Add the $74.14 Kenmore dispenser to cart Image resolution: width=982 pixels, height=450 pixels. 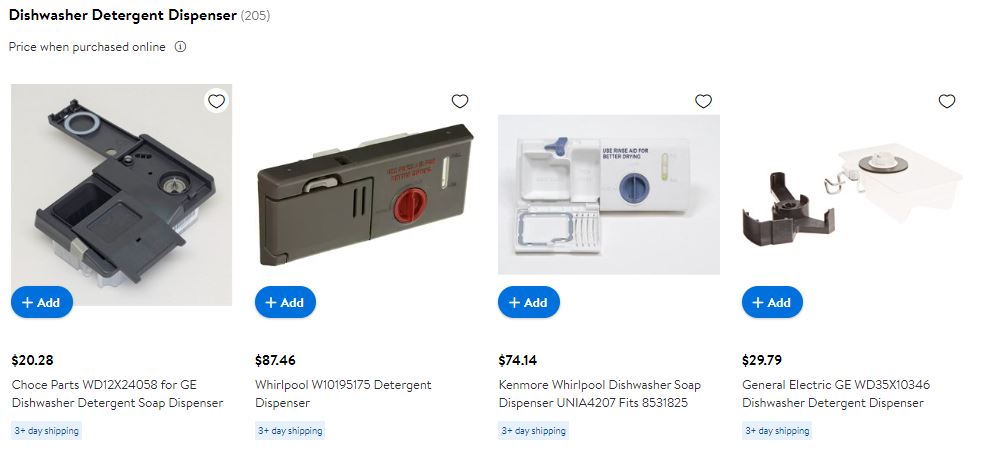(x=529, y=302)
